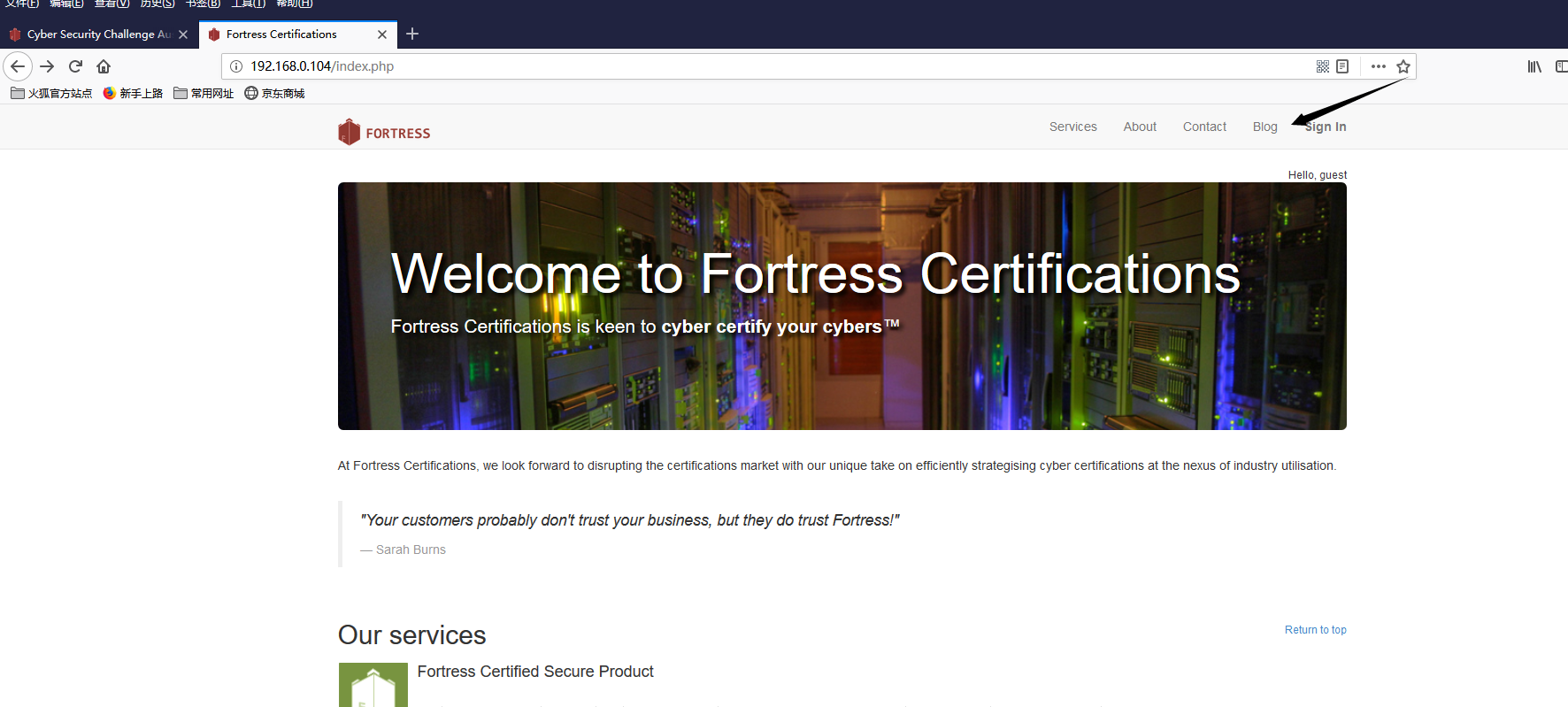Open a new tab with plus button
1568x707 pixels.
point(412,34)
